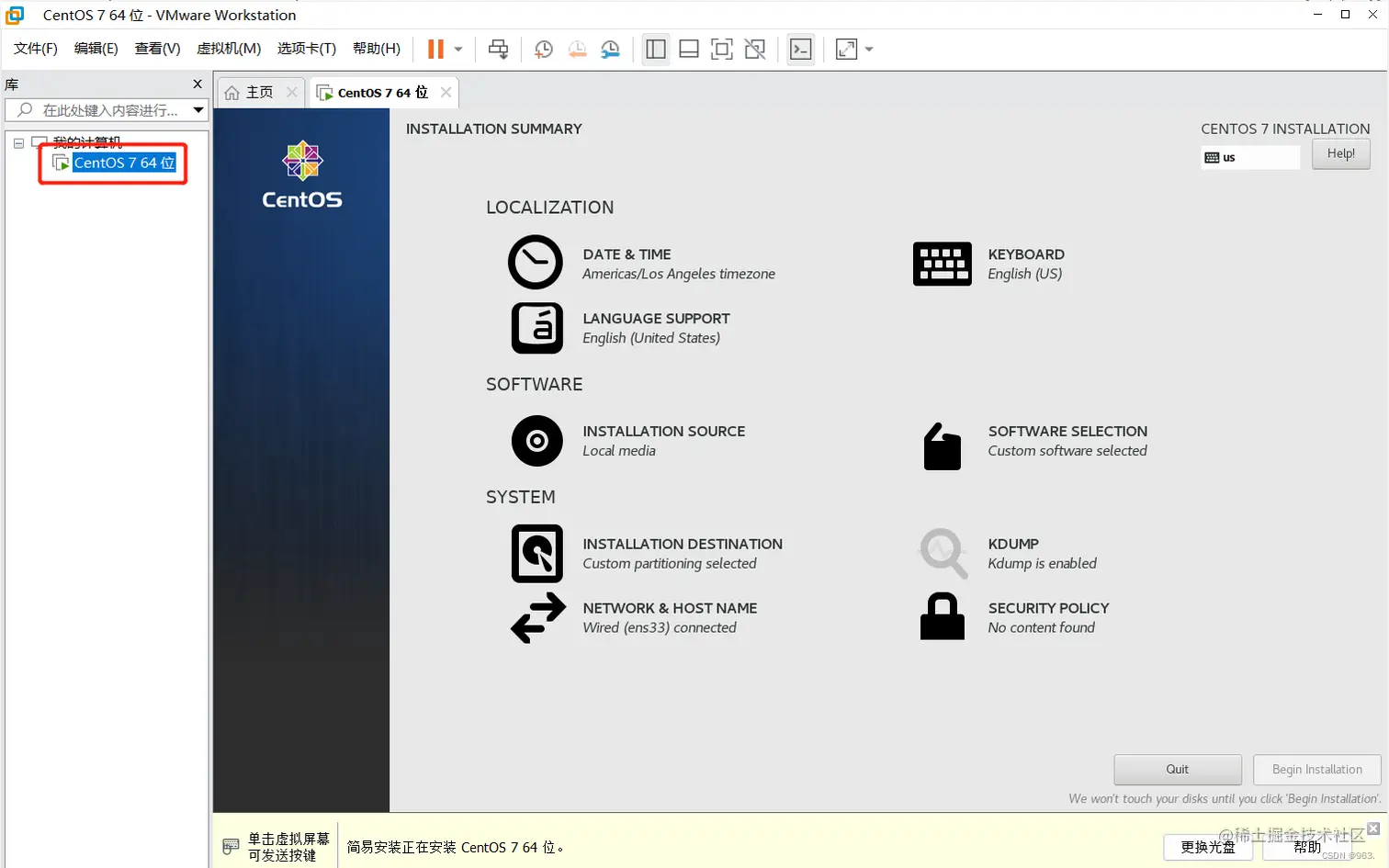
Task: Click the VMware Workstation title bar icon
Action: coord(16,15)
